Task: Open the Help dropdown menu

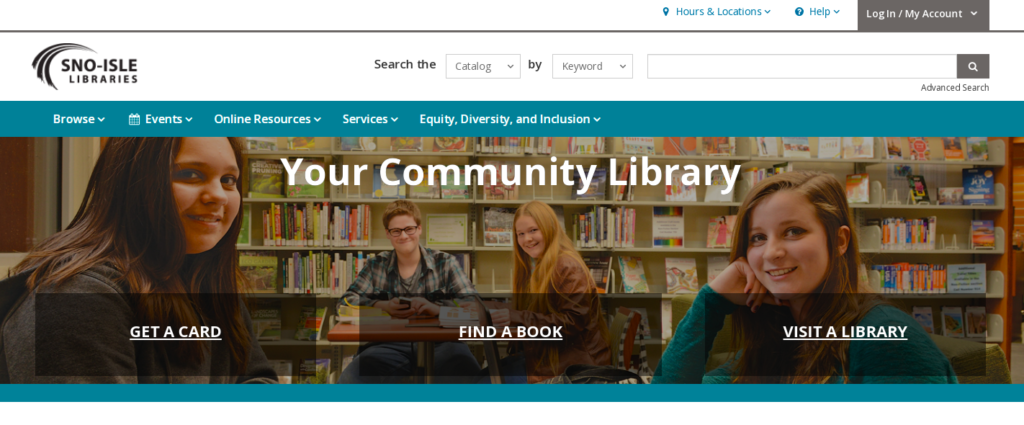Action: pos(817,12)
